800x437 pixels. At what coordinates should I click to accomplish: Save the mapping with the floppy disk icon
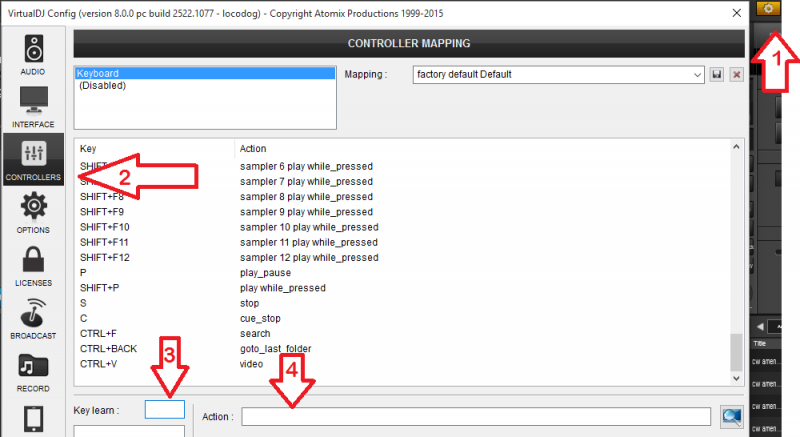click(x=717, y=74)
